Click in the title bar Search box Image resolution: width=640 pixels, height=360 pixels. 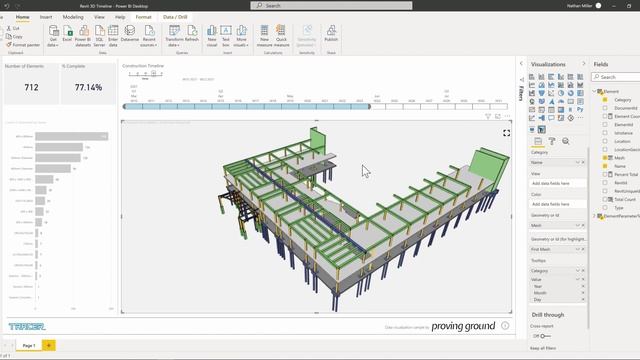pos(331,6)
